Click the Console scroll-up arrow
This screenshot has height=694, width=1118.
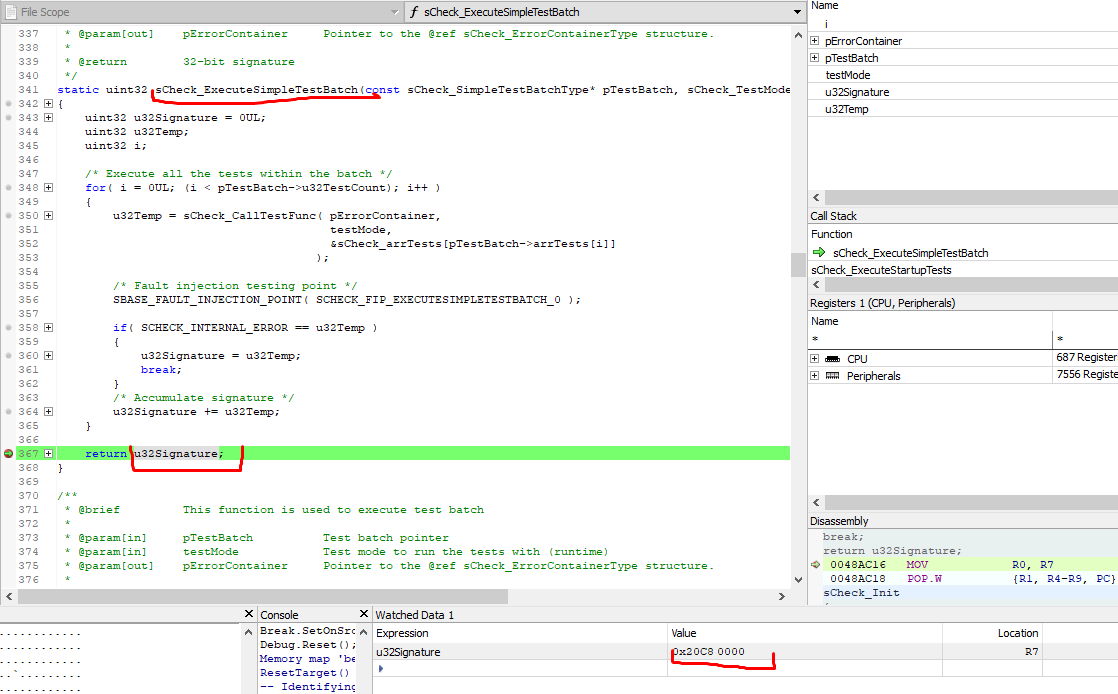tap(364, 632)
